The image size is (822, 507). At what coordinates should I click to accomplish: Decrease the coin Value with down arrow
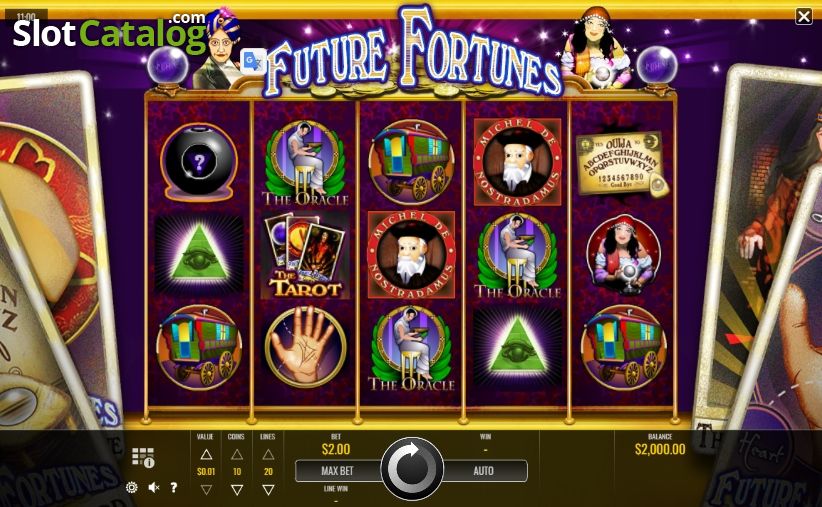[x=206, y=490]
